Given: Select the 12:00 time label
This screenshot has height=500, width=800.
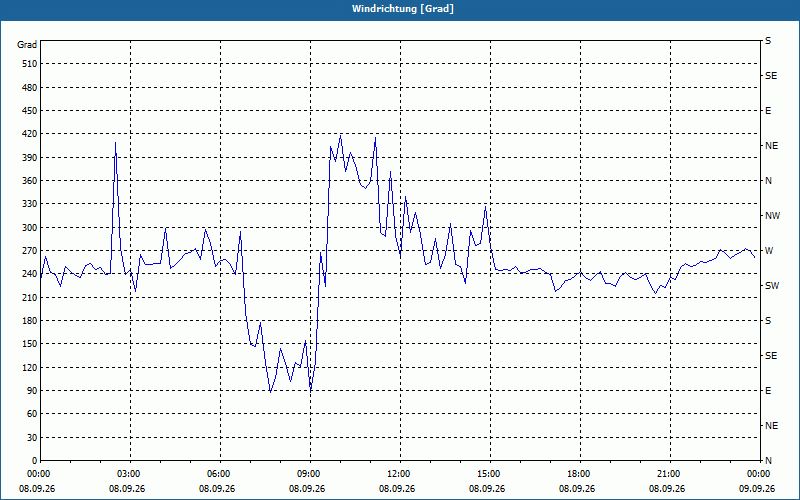Looking at the screenshot, I should coord(400,473).
